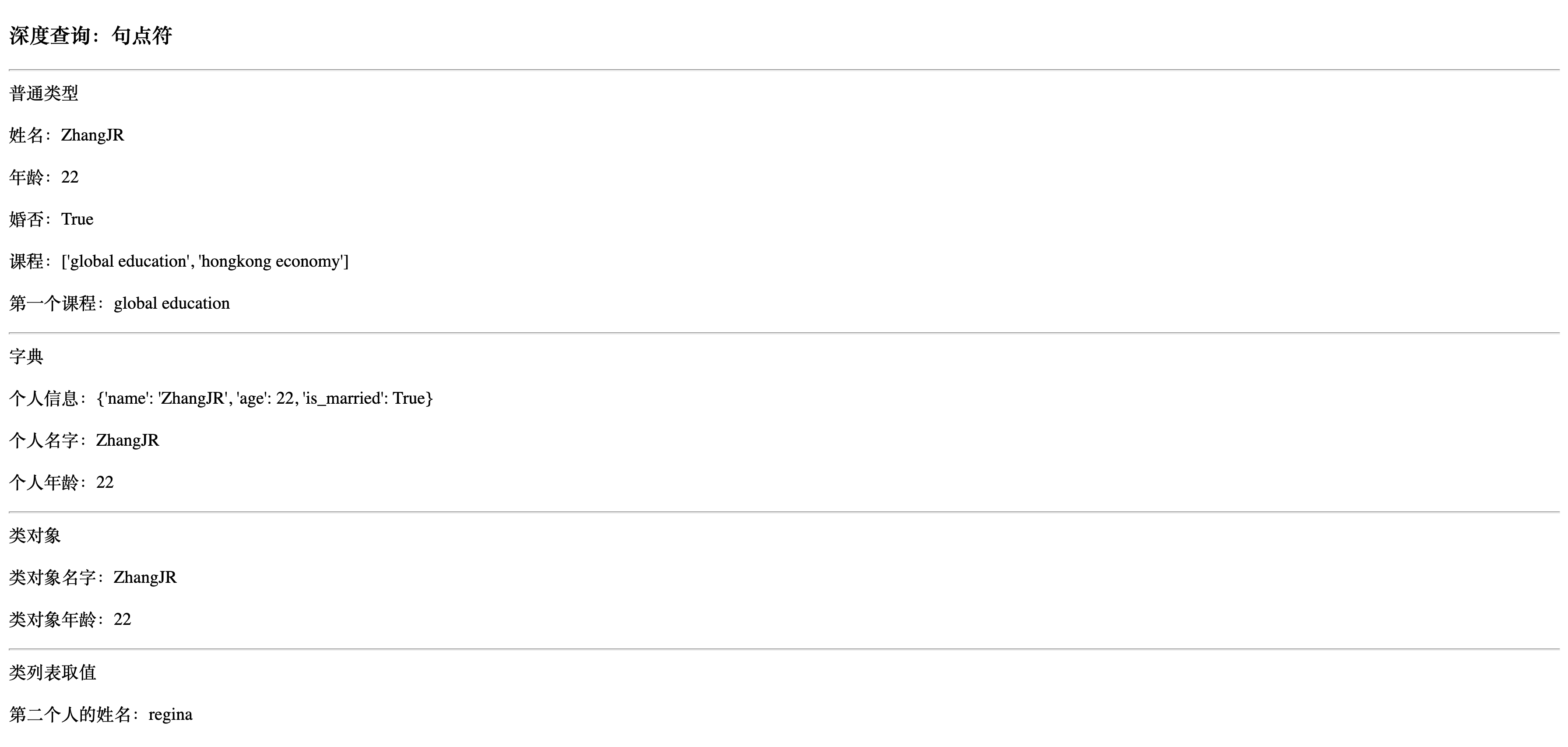
Task: Click the word regina
Action: pyautogui.click(x=170, y=715)
